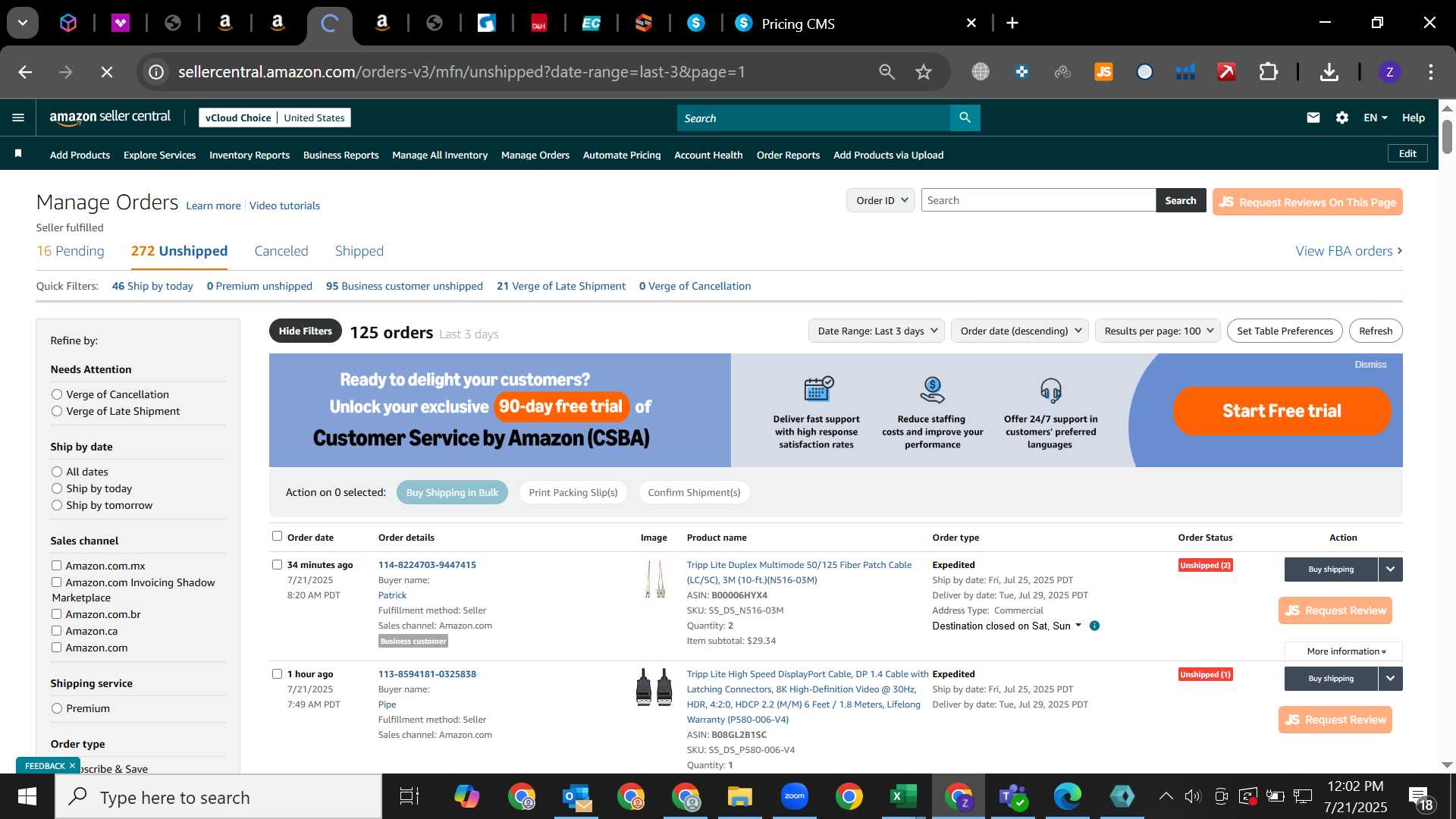
Task: Open new browser tab with plus icon
Action: 1012,23
